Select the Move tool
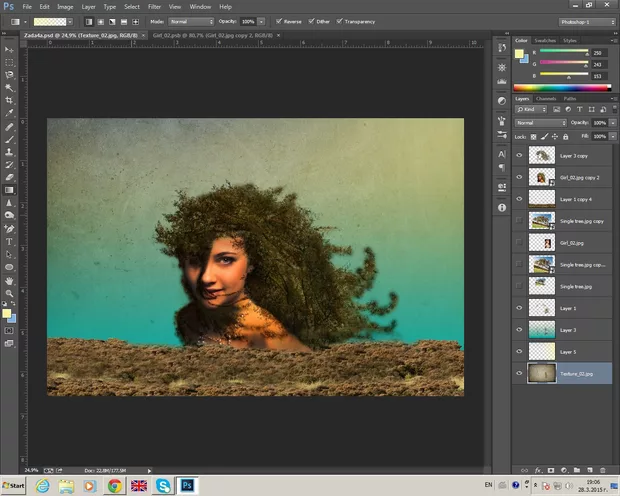This screenshot has width=620, height=496. (10, 48)
